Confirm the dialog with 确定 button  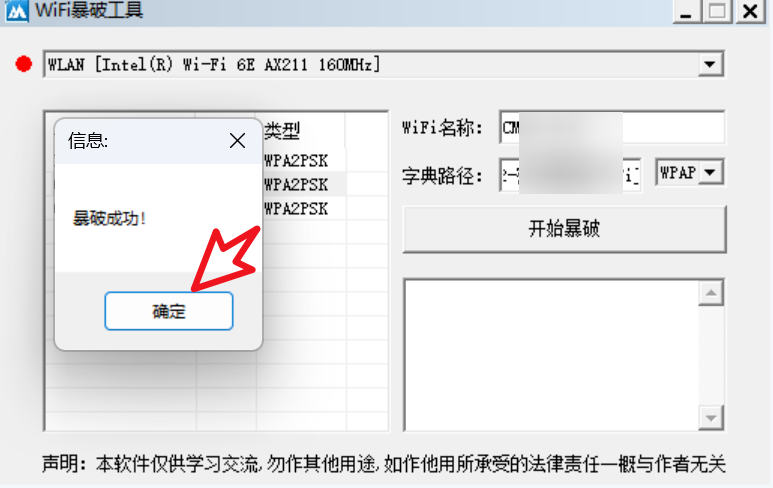(169, 311)
